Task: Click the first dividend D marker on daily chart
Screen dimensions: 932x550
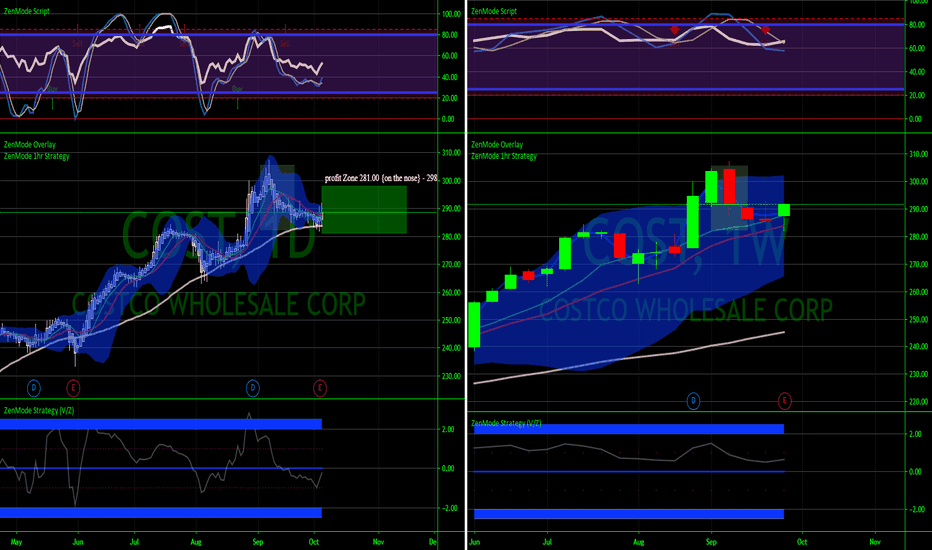Action: 34,388
